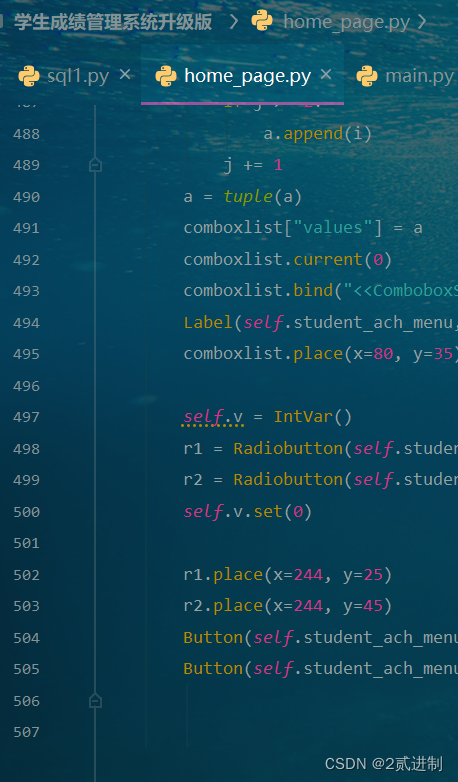Viewport: 458px width, 782px height.
Task: Close the home_page.py tab
Action: click(x=326, y=75)
